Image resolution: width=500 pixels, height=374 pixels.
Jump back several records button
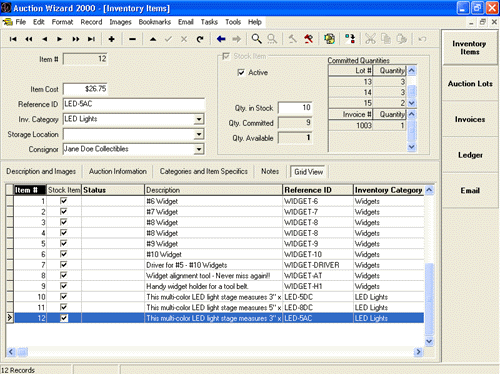pos(29,39)
